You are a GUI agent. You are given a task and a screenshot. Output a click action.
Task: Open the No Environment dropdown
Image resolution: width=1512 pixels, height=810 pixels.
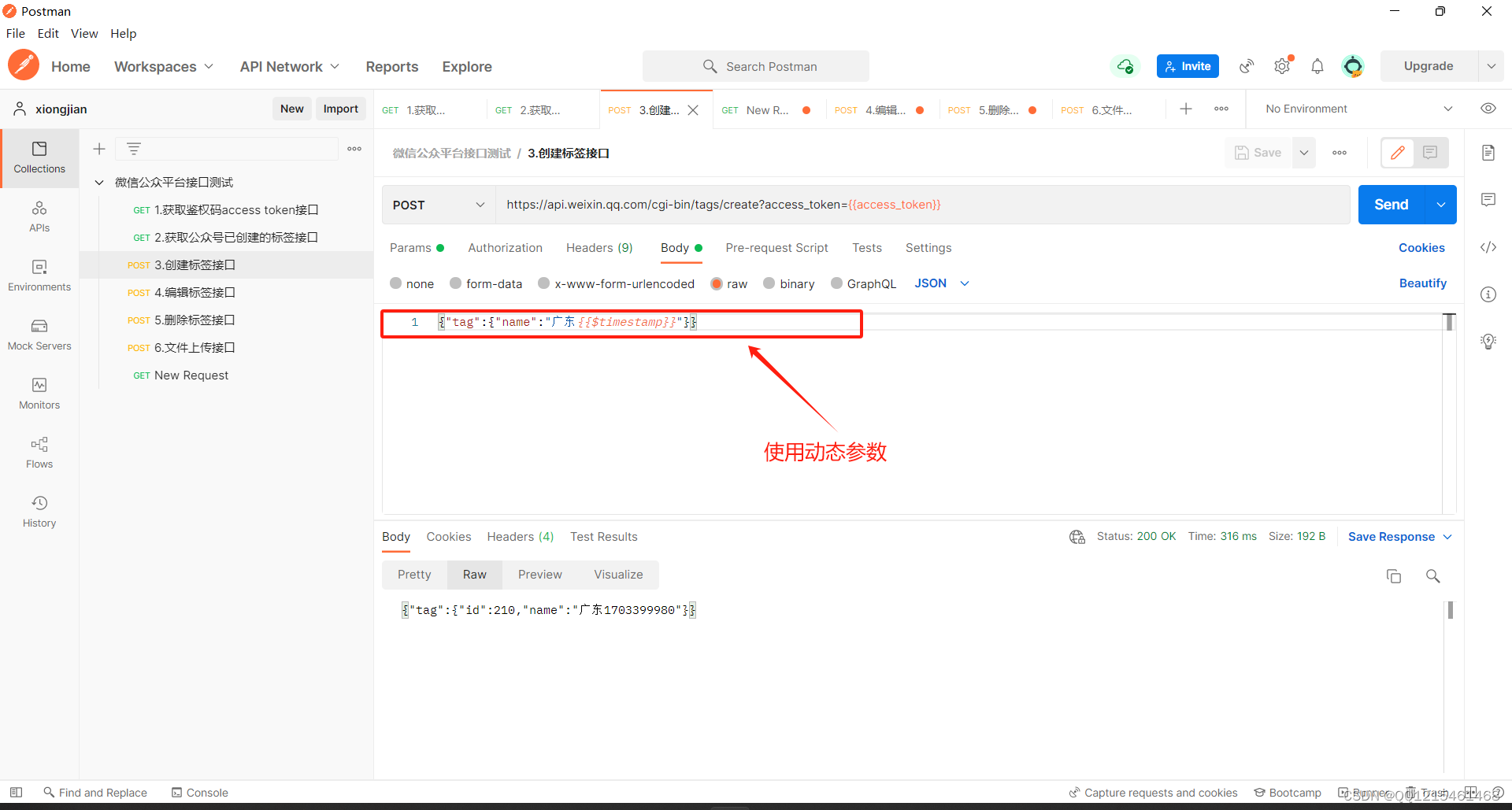1358,109
